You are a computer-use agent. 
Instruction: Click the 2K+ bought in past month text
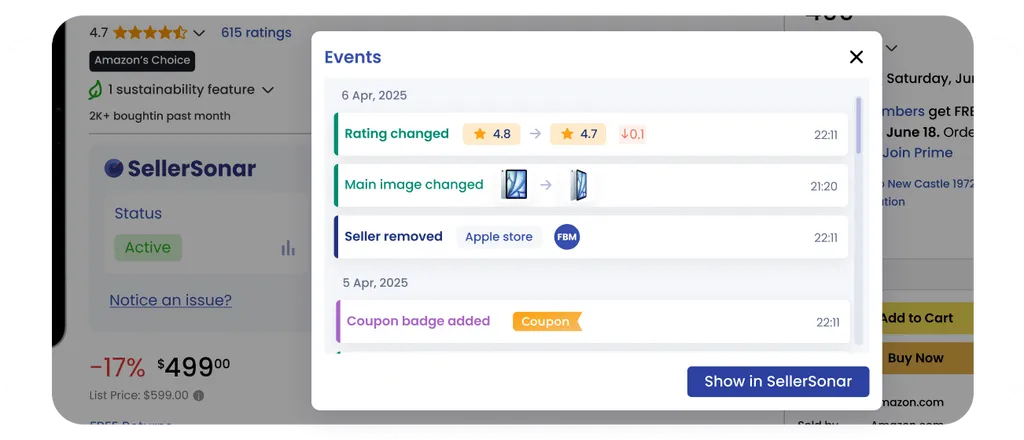[x=160, y=116]
